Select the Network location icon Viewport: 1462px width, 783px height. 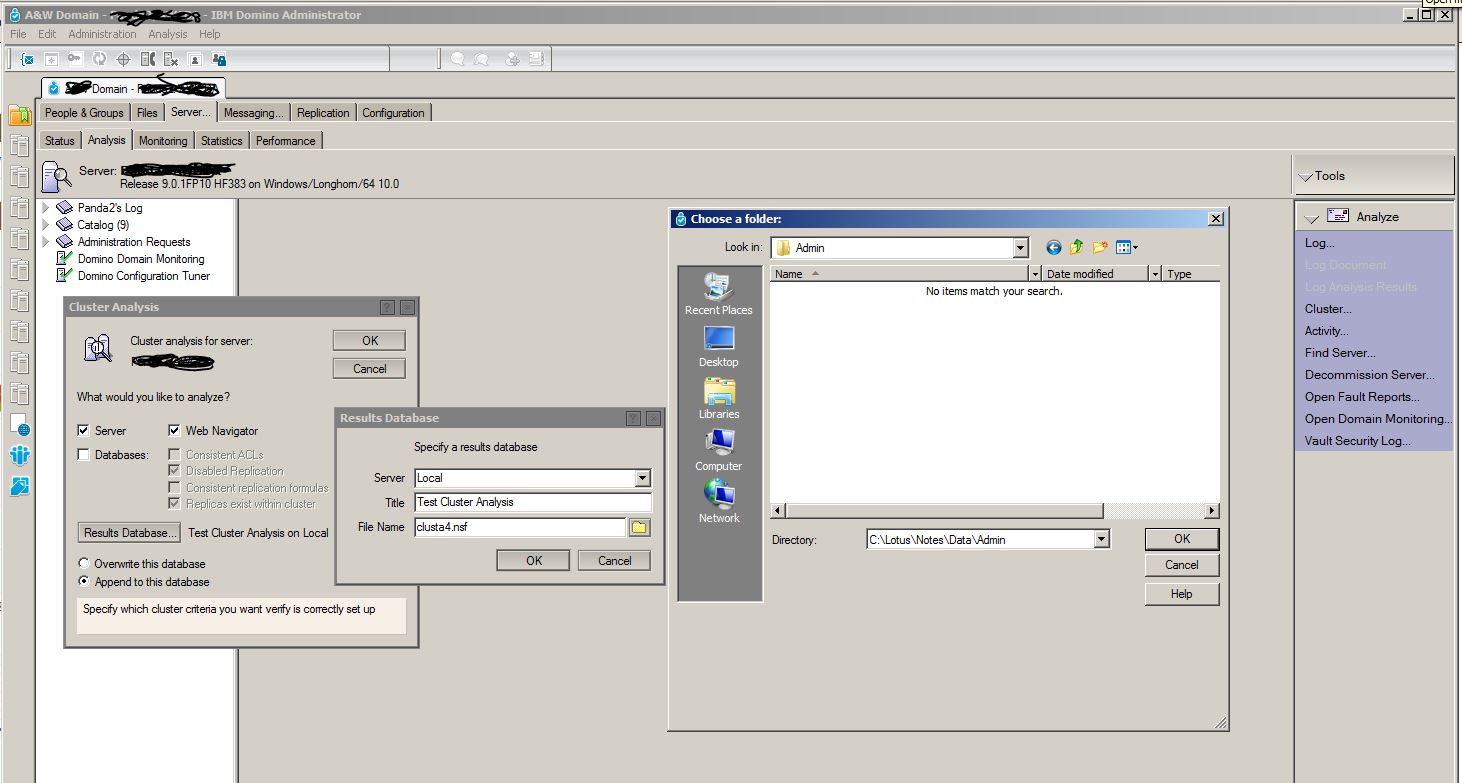tap(719, 502)
